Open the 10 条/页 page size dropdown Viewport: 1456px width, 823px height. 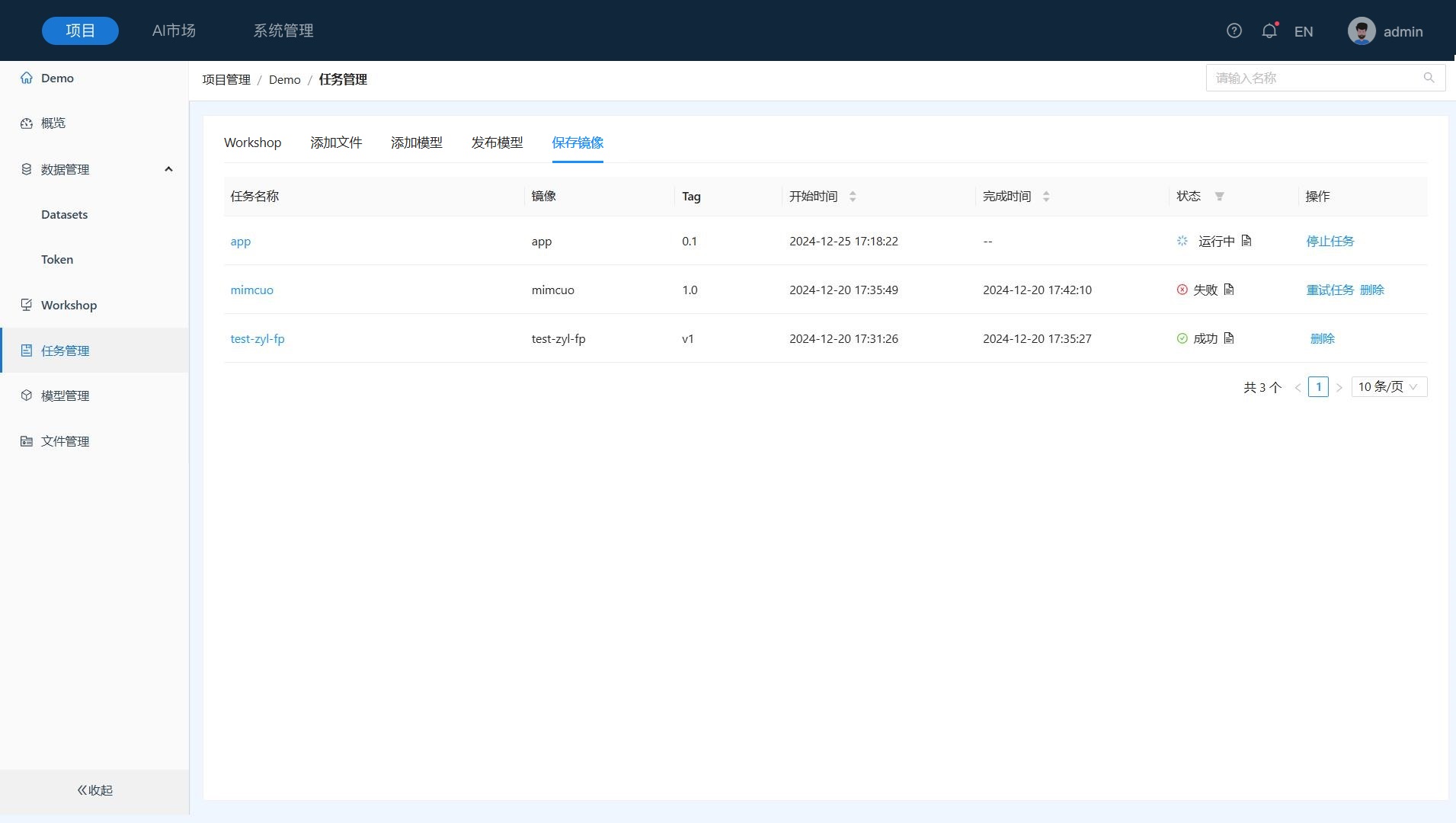pos(1388,387)
